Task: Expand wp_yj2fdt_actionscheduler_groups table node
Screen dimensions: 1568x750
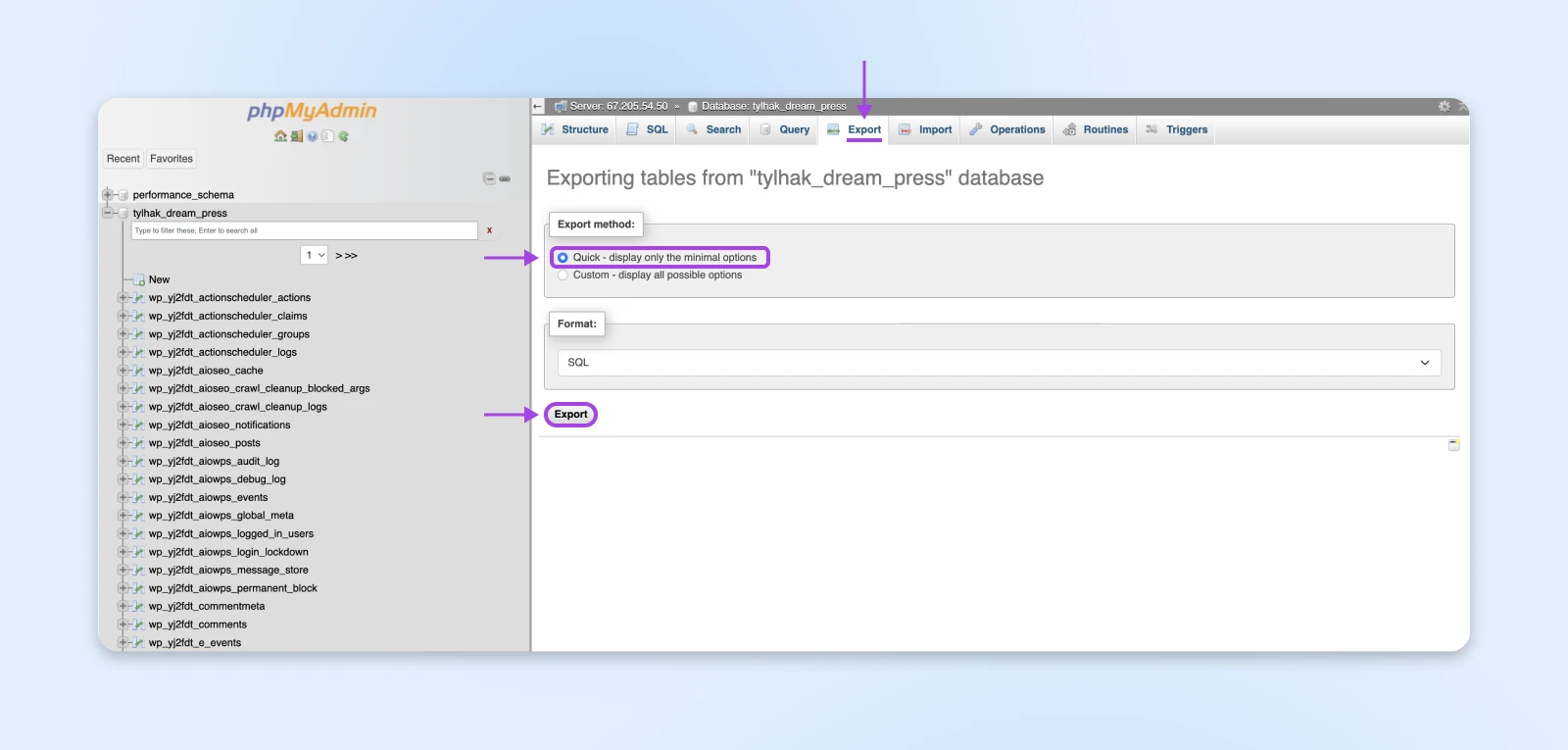Action: (x=123, y=334)
